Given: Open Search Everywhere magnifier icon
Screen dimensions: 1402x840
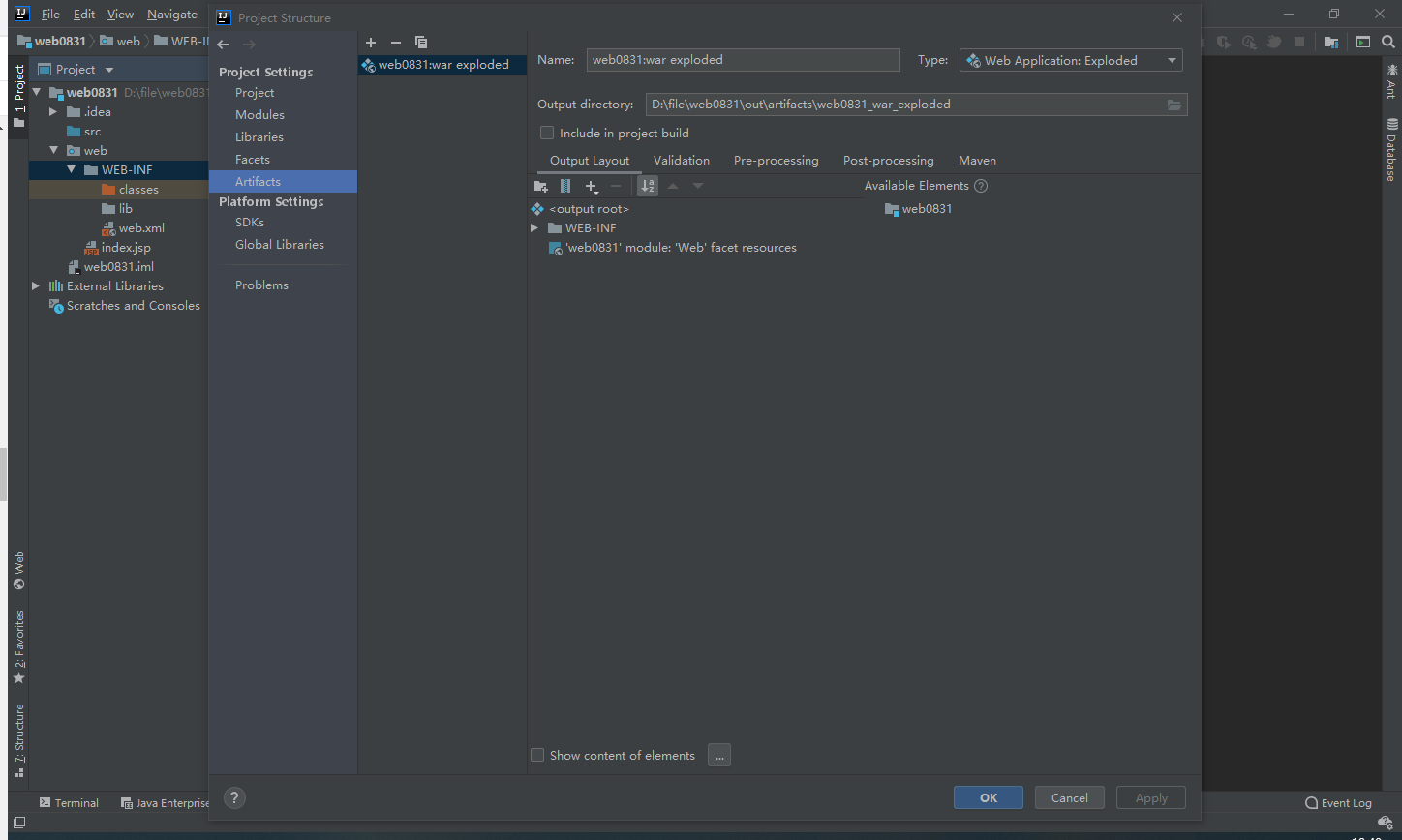Looking at the screenshot, I should (x=1389, y=43).
